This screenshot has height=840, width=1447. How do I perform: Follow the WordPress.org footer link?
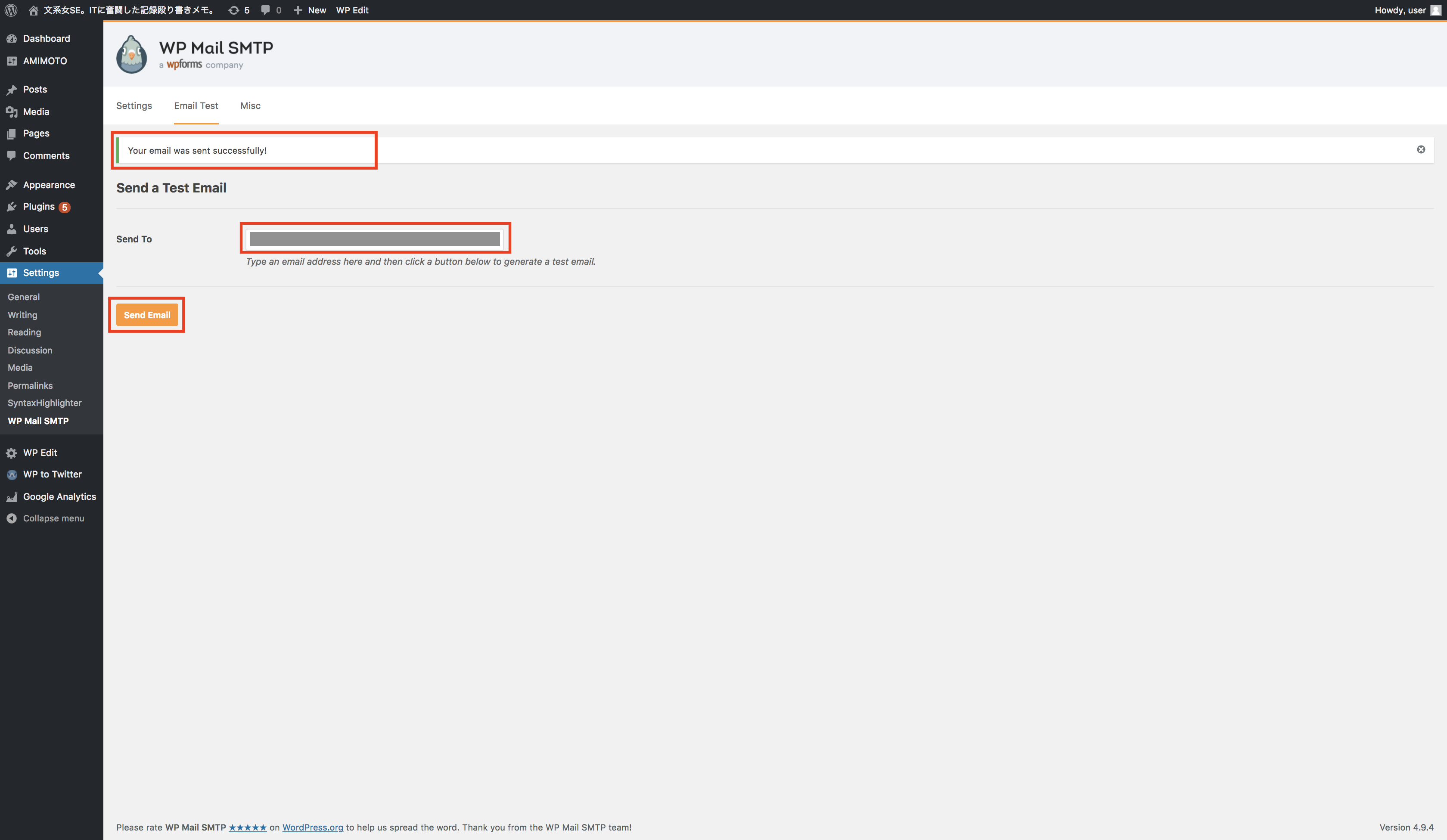(x=312, y=828)
